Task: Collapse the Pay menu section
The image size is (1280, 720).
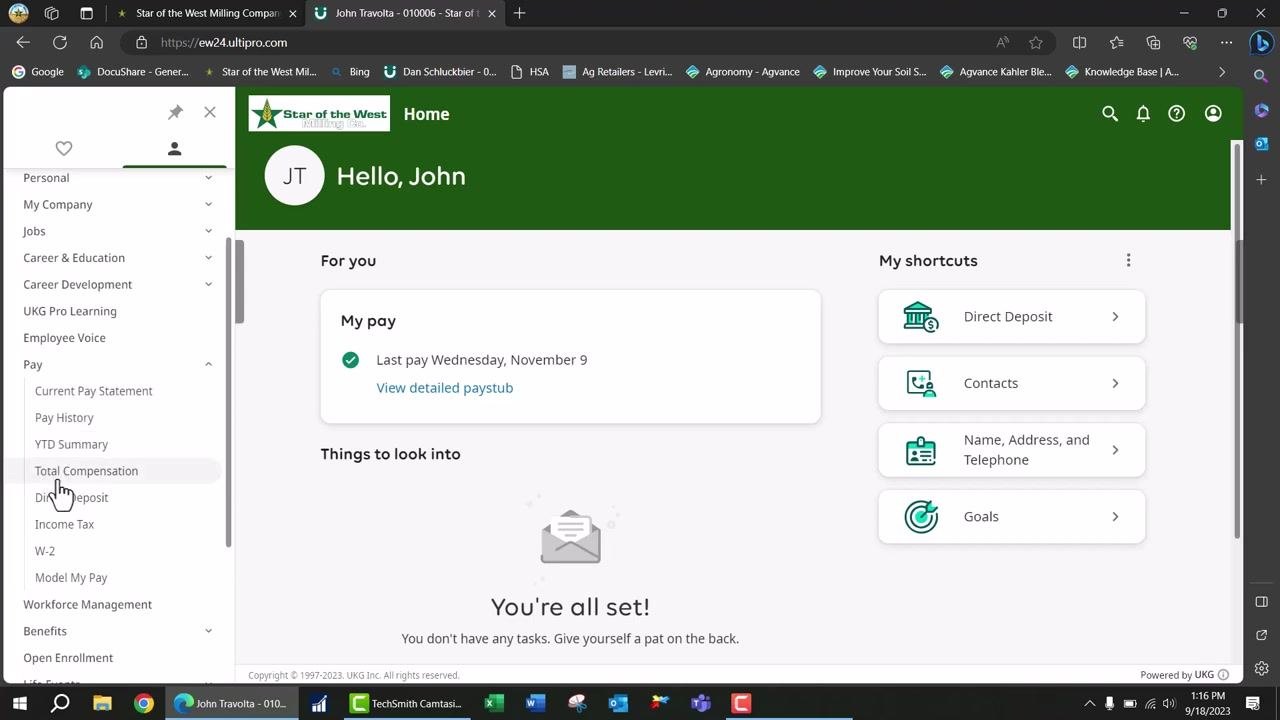Action: tap(118, 365)
